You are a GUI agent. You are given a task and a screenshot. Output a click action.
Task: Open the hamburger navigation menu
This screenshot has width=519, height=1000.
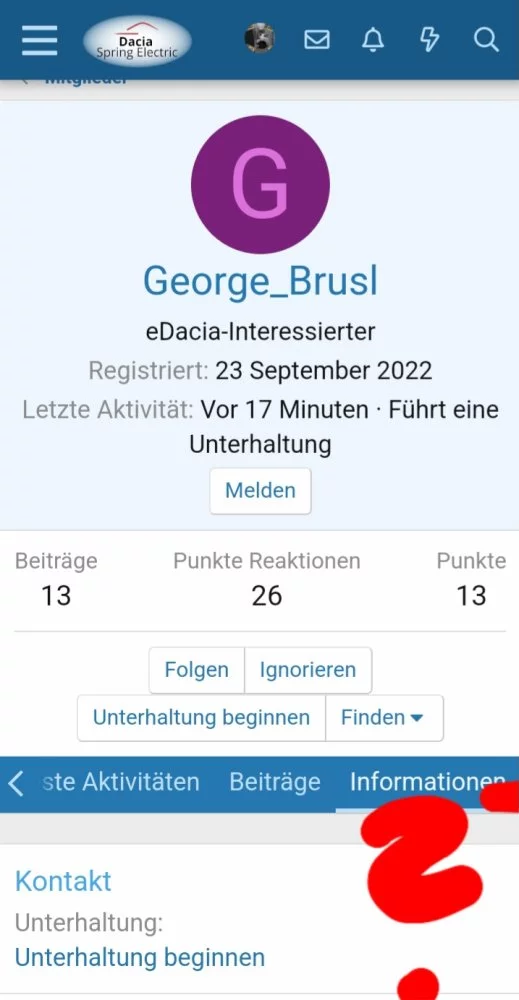[x=40, y=41]
